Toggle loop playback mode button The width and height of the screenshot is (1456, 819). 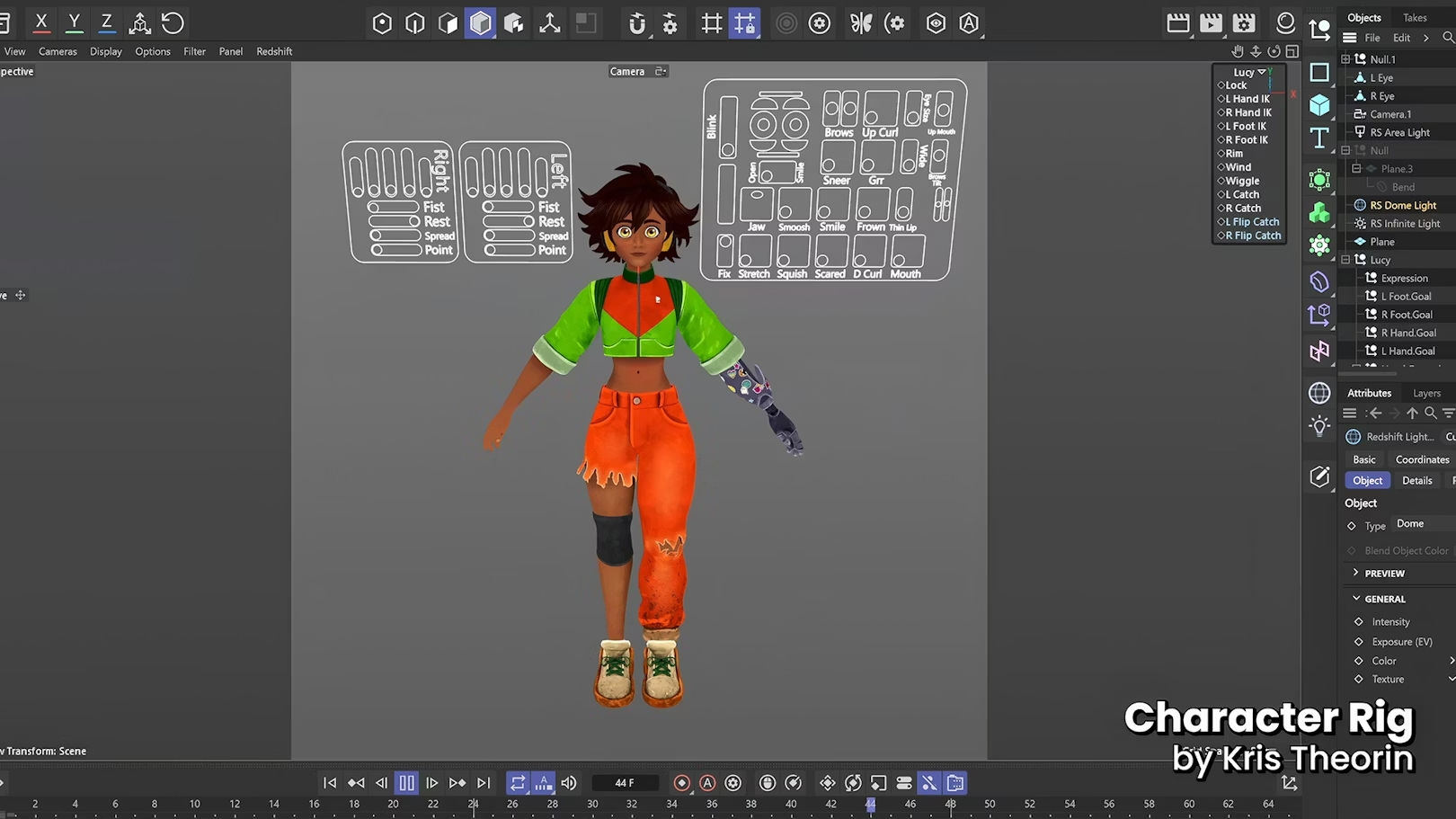[x=518, y=783]
